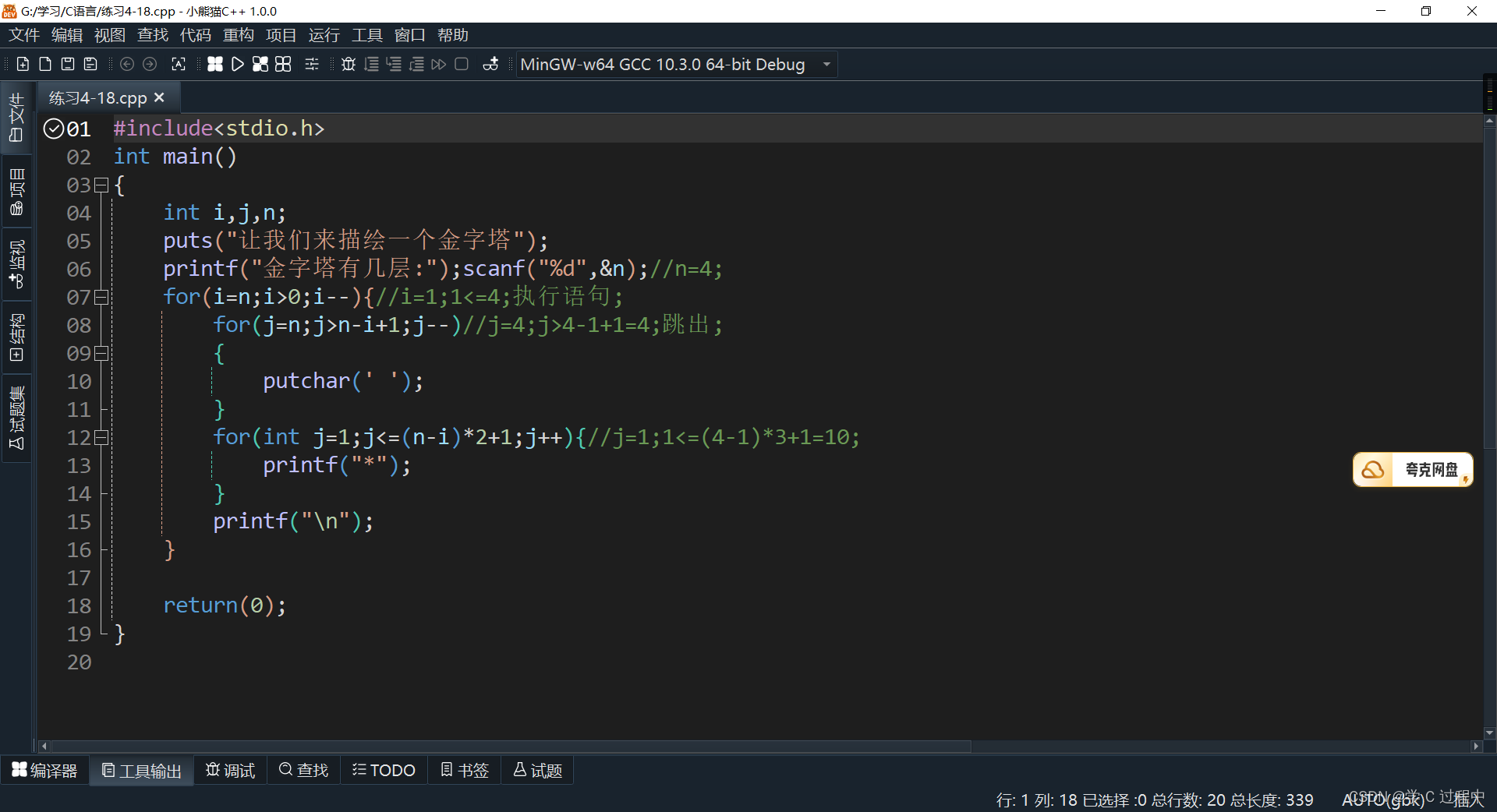Click the horizontal scrollbar right arrow
Screen dimensions: 1497x812
pyautogui.click(x=1475, y=746)
